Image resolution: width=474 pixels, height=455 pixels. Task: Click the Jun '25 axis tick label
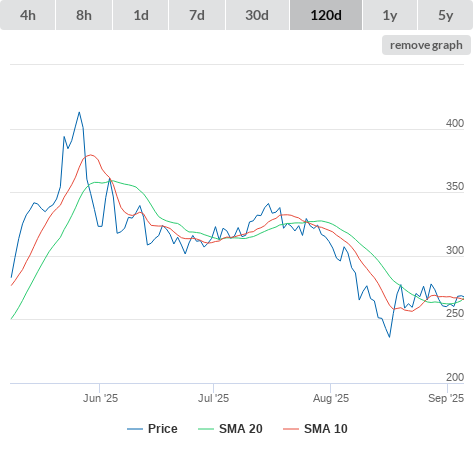[x=100, y=398]
